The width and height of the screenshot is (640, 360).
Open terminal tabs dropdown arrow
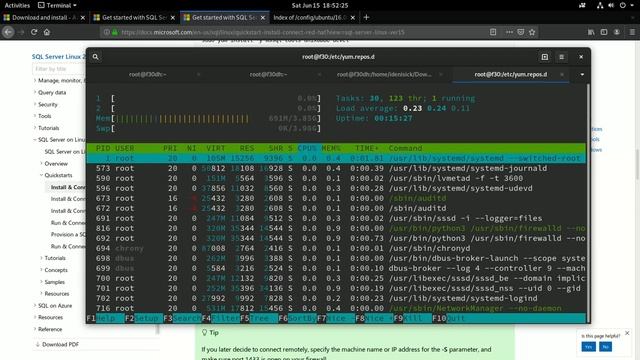click(582, 74)
